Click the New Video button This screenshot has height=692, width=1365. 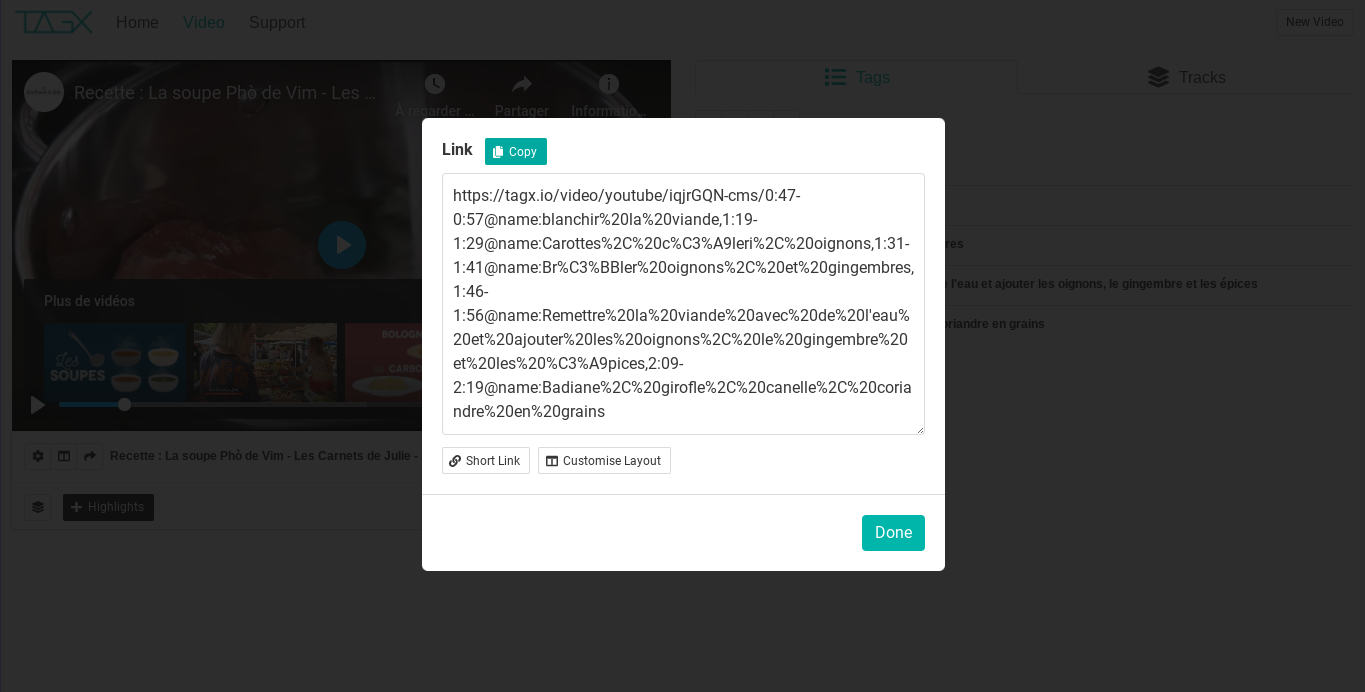point(1314,22)
